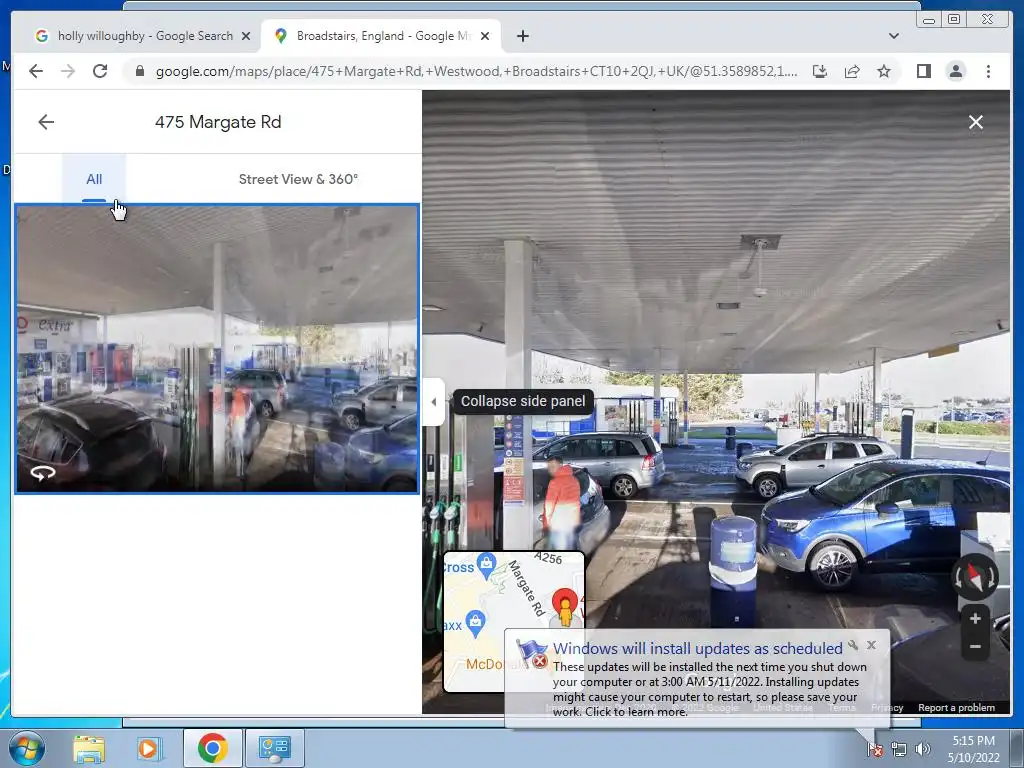Dismiss the Windows update notification
1024x768 pixels.
[871, 645]
